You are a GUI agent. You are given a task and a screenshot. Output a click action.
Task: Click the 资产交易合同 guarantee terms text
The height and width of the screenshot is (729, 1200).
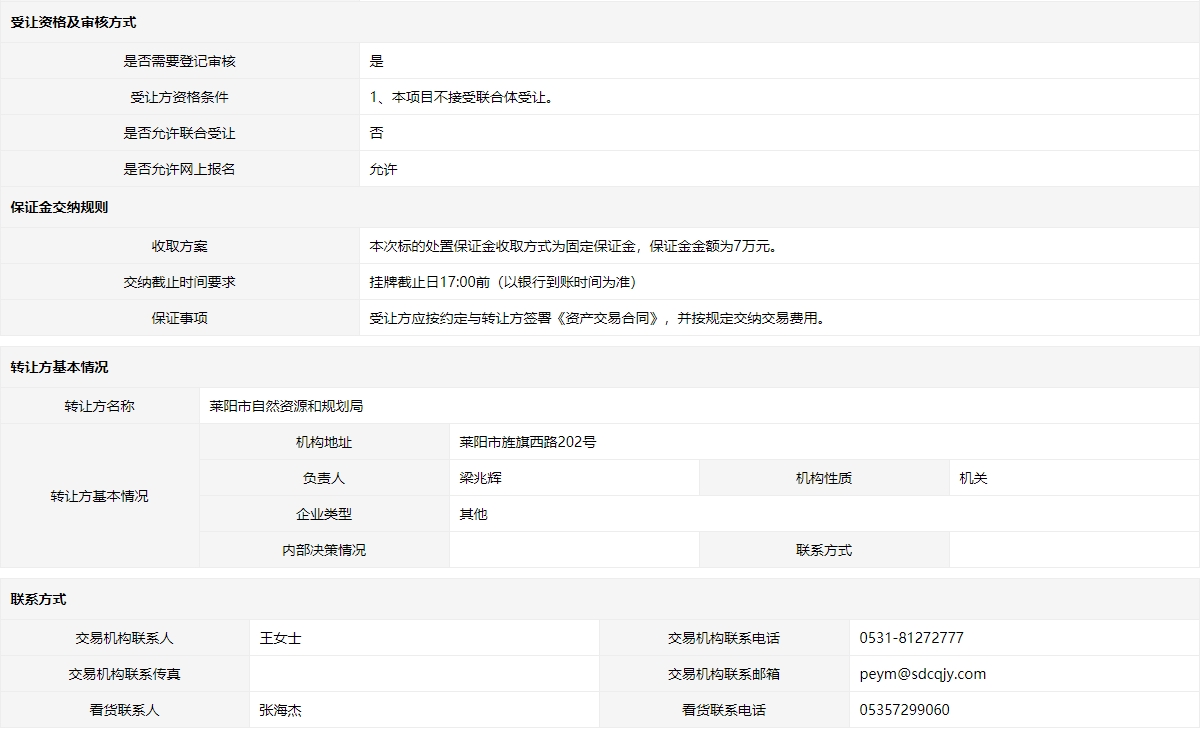[x=610, y=318]
